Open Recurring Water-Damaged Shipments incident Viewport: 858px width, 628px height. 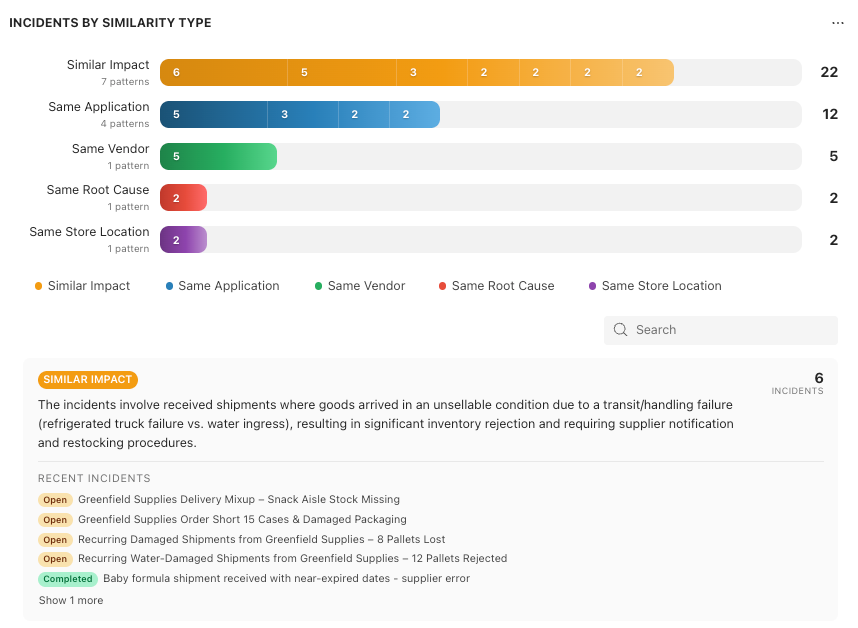(292, 559)
